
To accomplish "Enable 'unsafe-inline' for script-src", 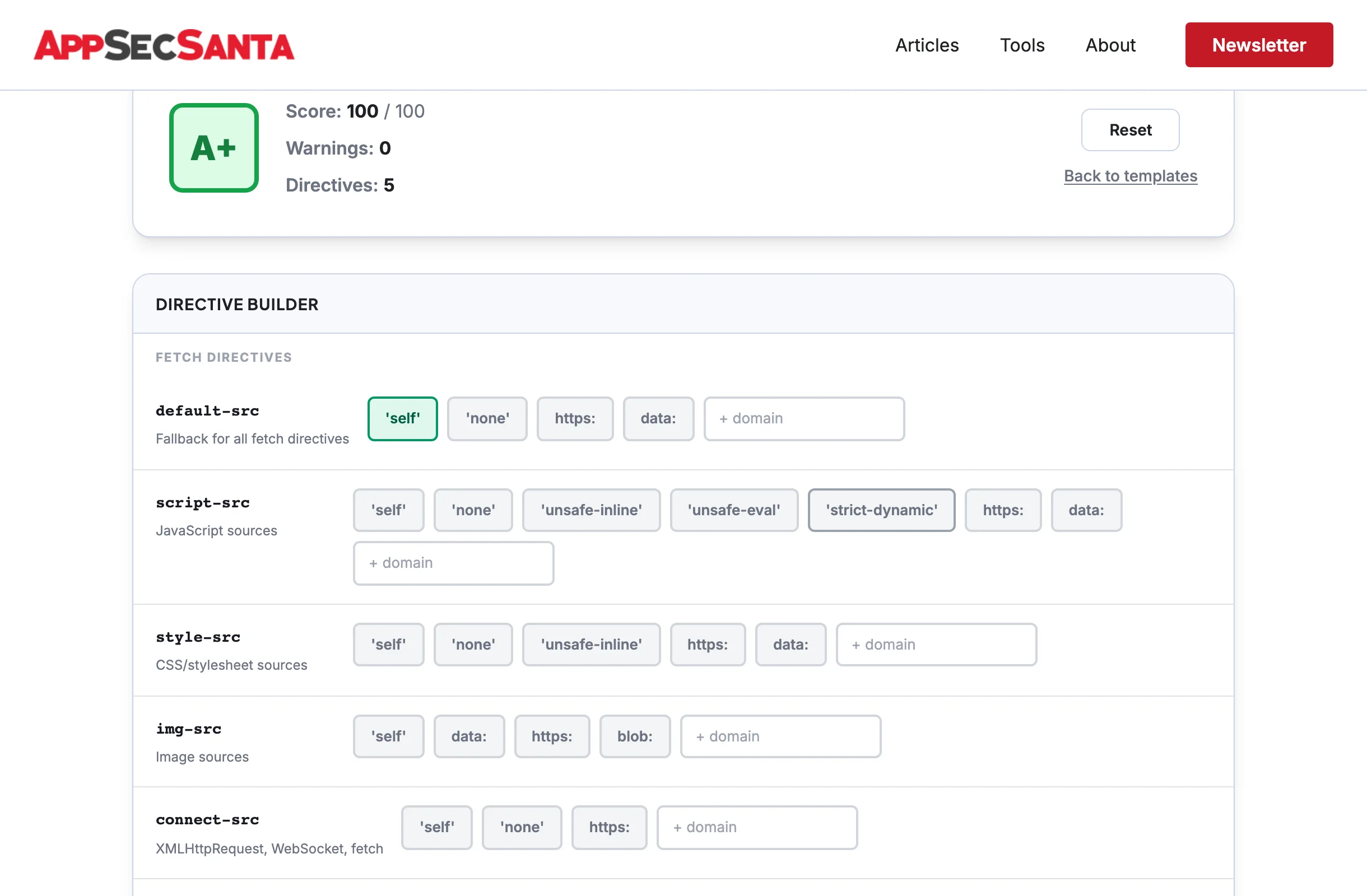I will [591, 510].
